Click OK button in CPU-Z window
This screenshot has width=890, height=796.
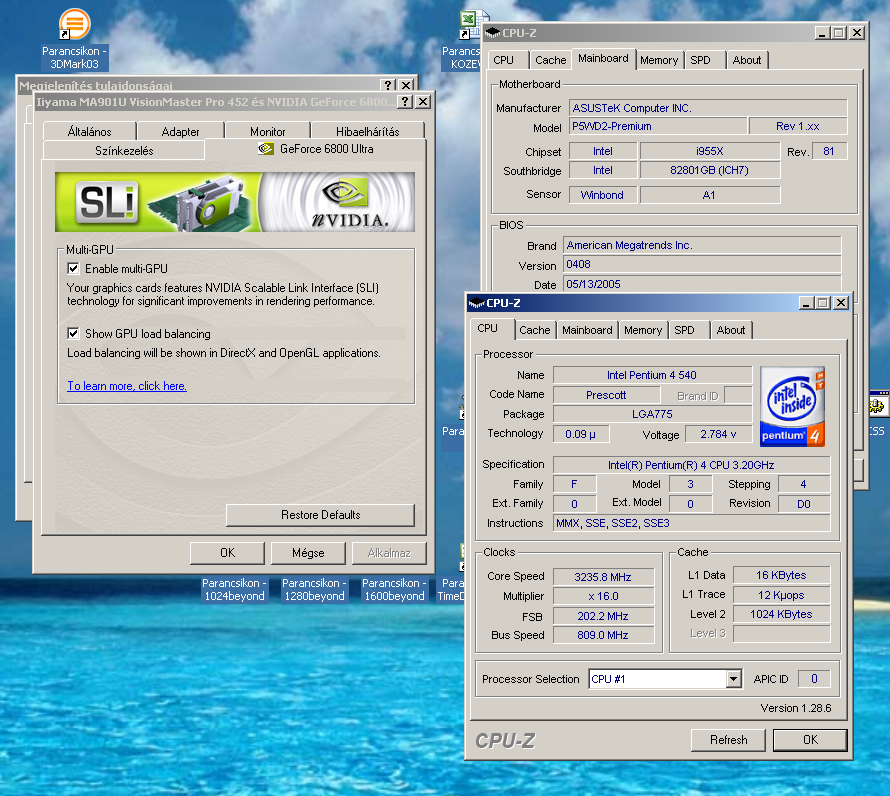pos(810,740)
